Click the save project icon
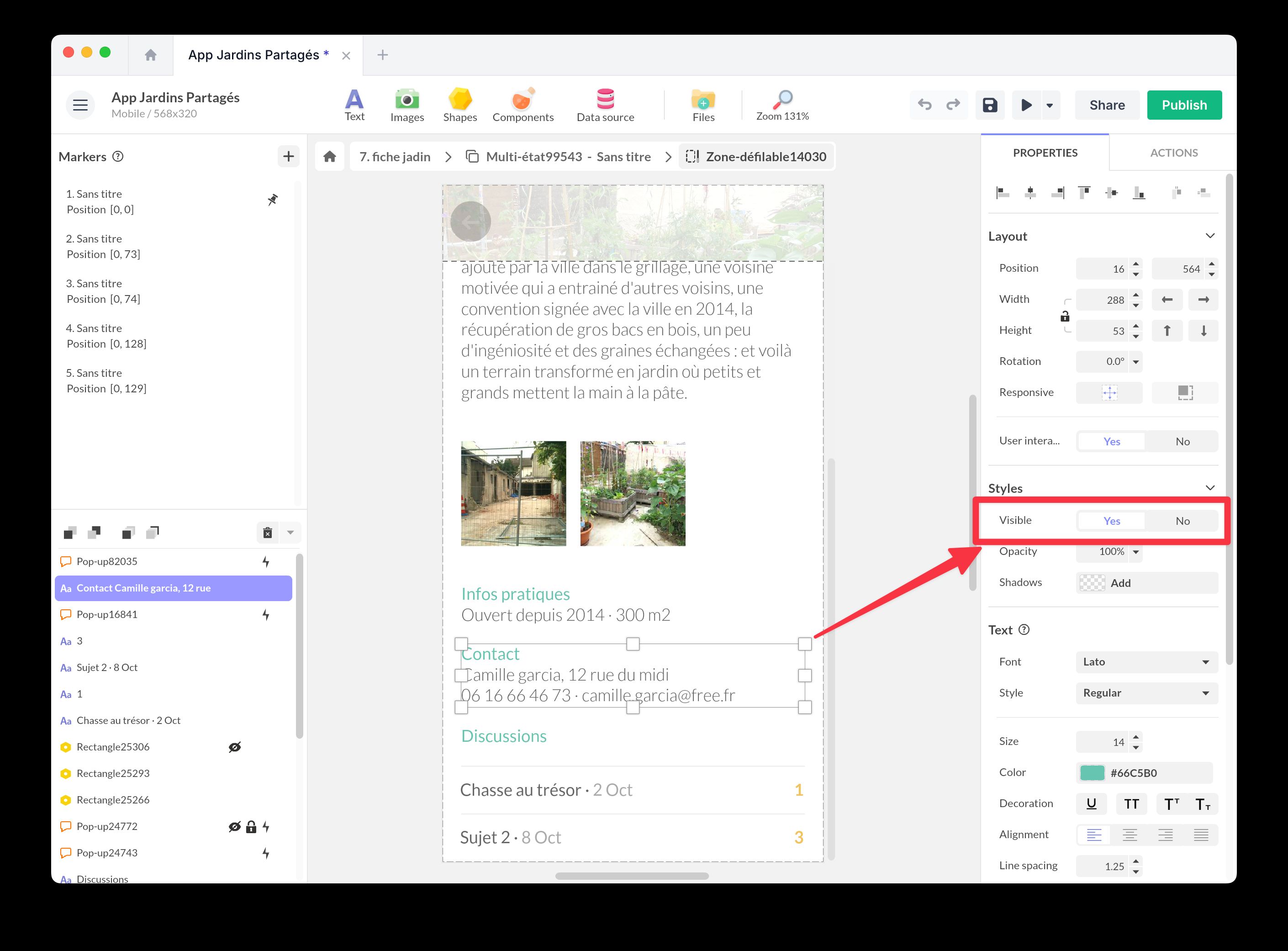This screenshot has height=951, width=1288. [989, 105]
